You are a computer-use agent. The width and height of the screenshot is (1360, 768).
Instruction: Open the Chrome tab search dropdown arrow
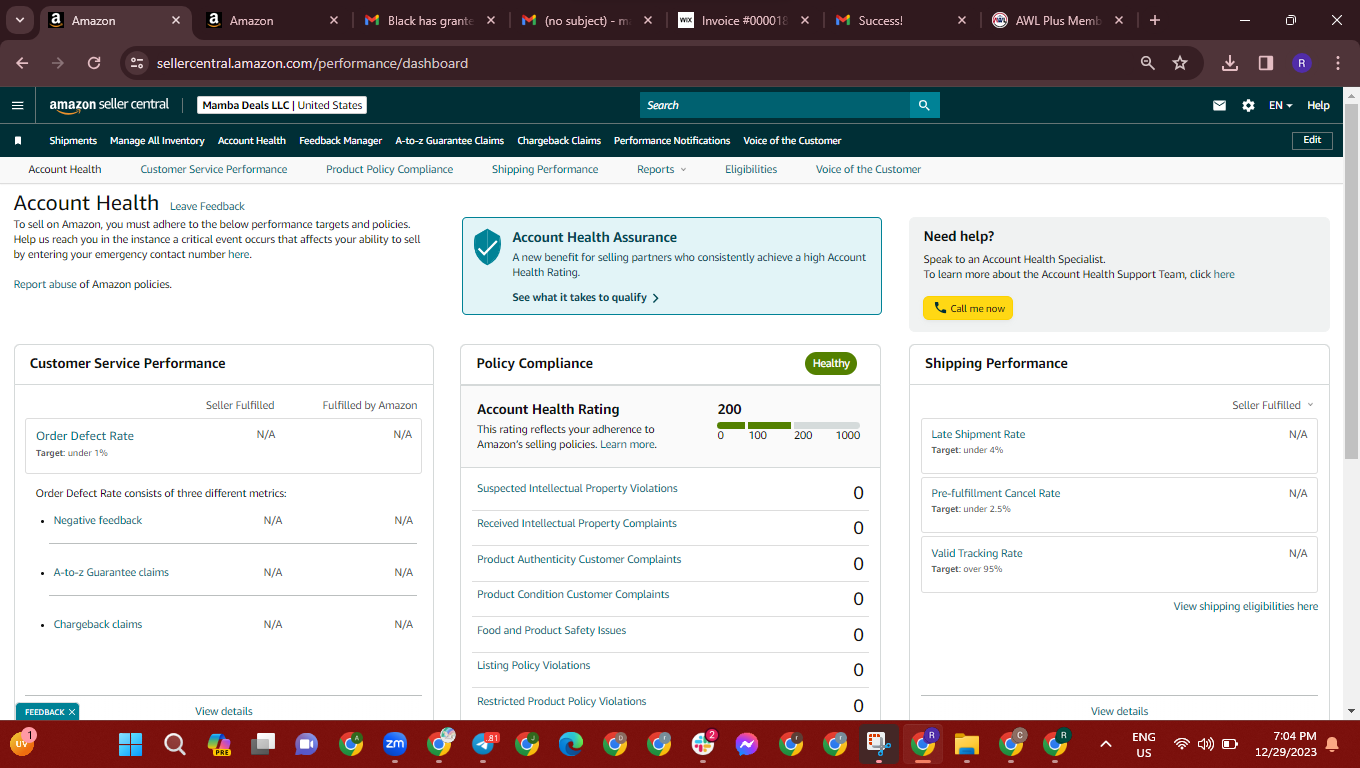point(20,20)
